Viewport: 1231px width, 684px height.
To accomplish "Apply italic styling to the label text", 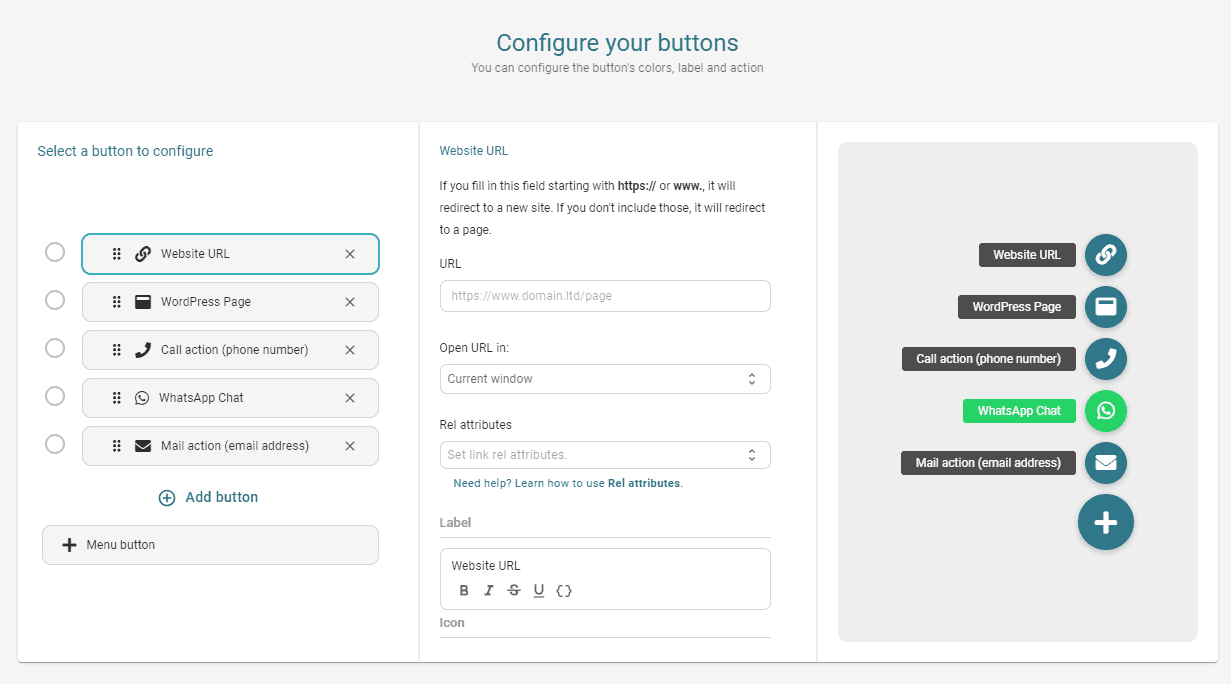I will (488, 590).
